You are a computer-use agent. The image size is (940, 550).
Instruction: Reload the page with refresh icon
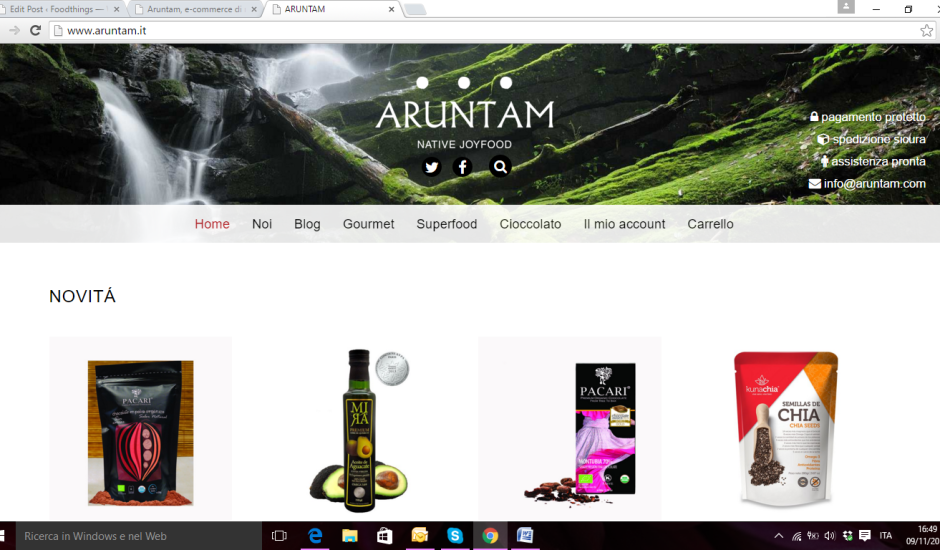pyautogui.click(x=35, y=31)
